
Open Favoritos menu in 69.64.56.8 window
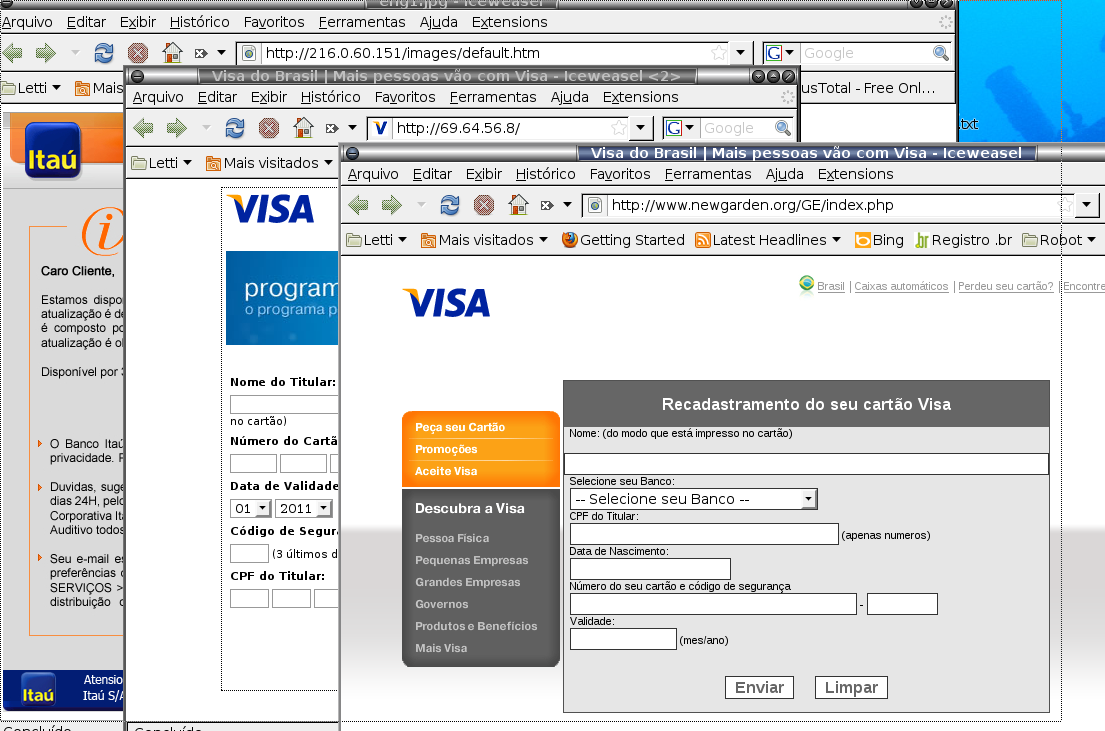[405, 97]
